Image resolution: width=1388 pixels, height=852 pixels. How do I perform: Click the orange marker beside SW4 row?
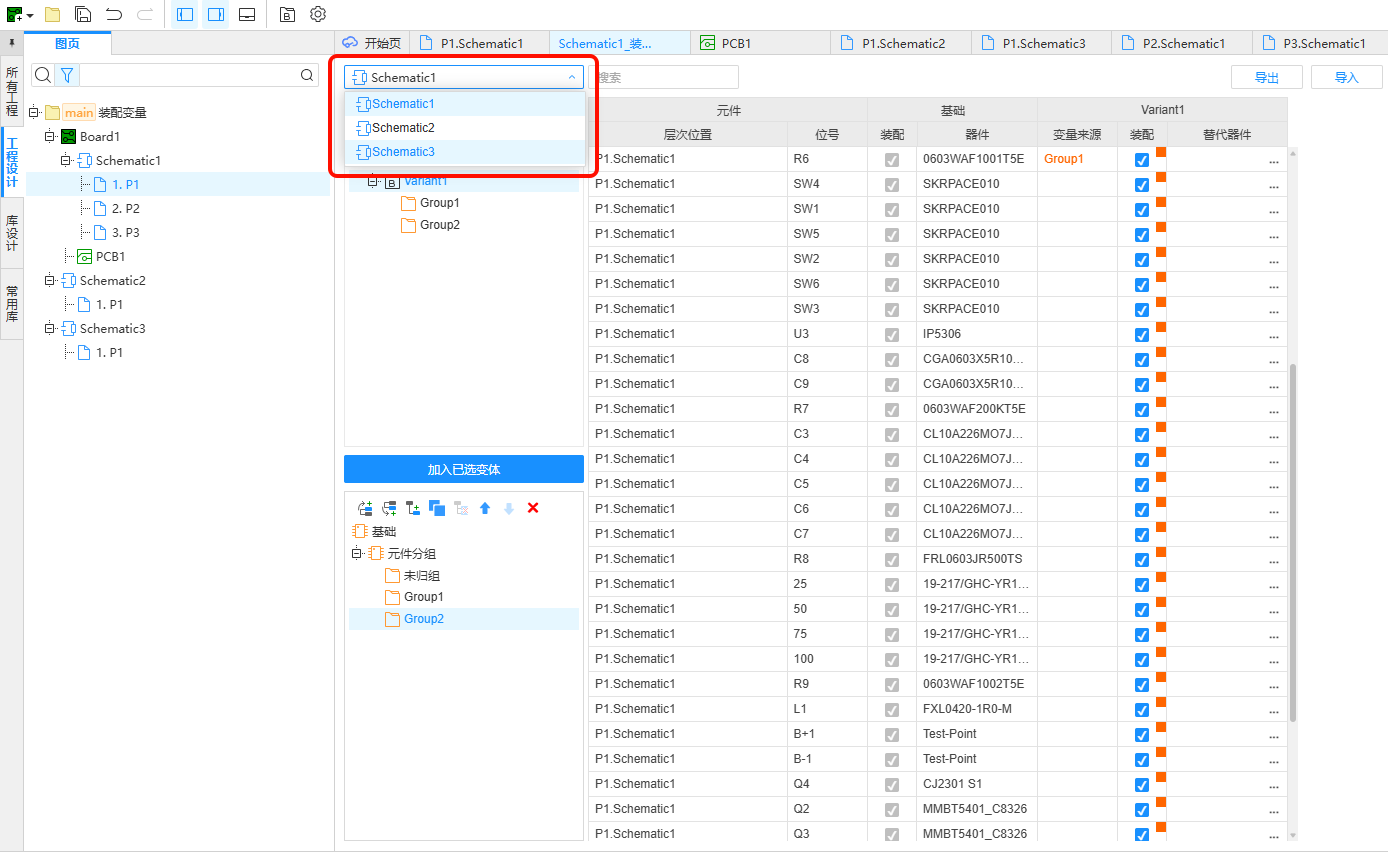[1161, 177]
